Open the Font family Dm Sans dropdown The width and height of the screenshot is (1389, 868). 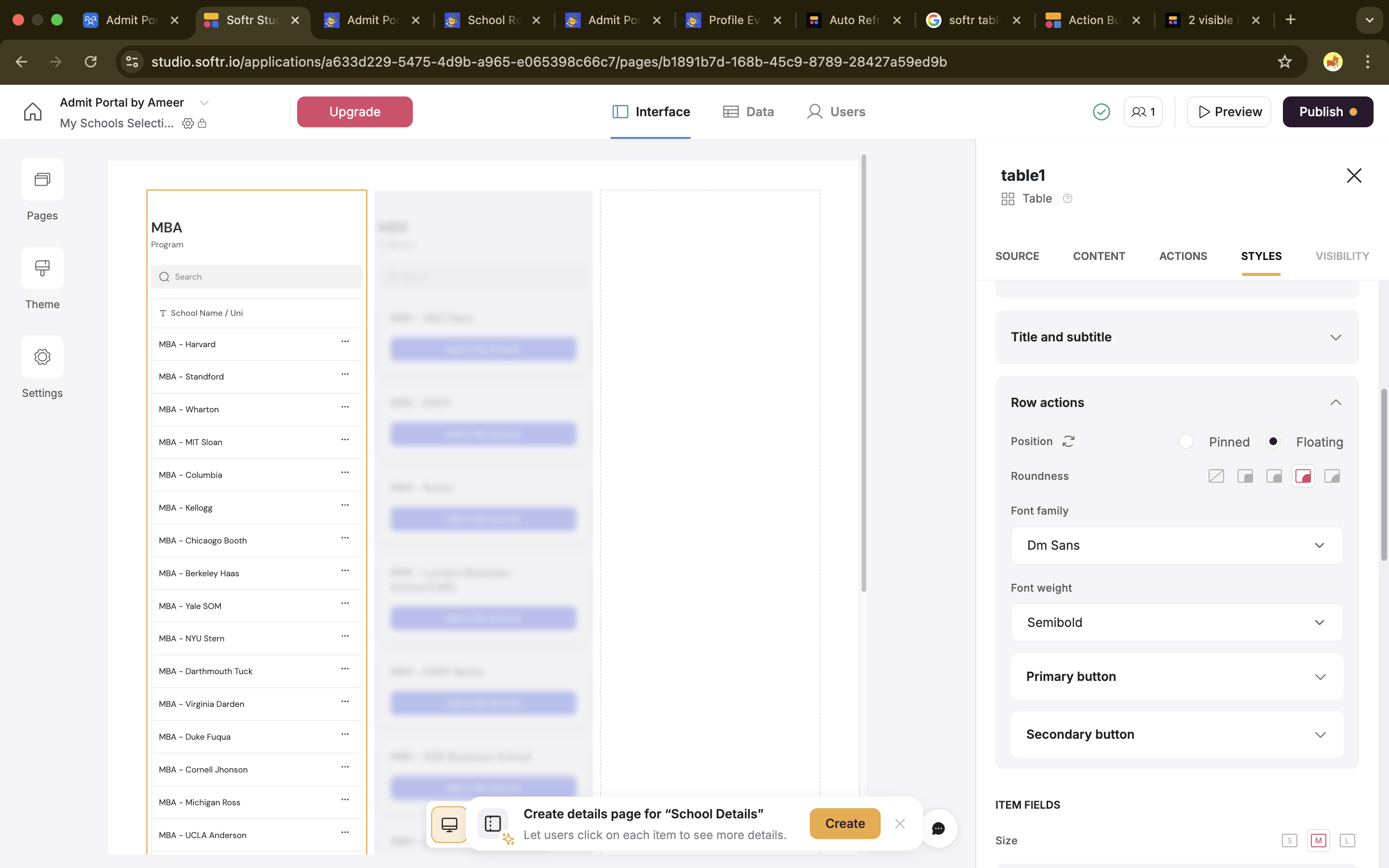coord(1177,545)
